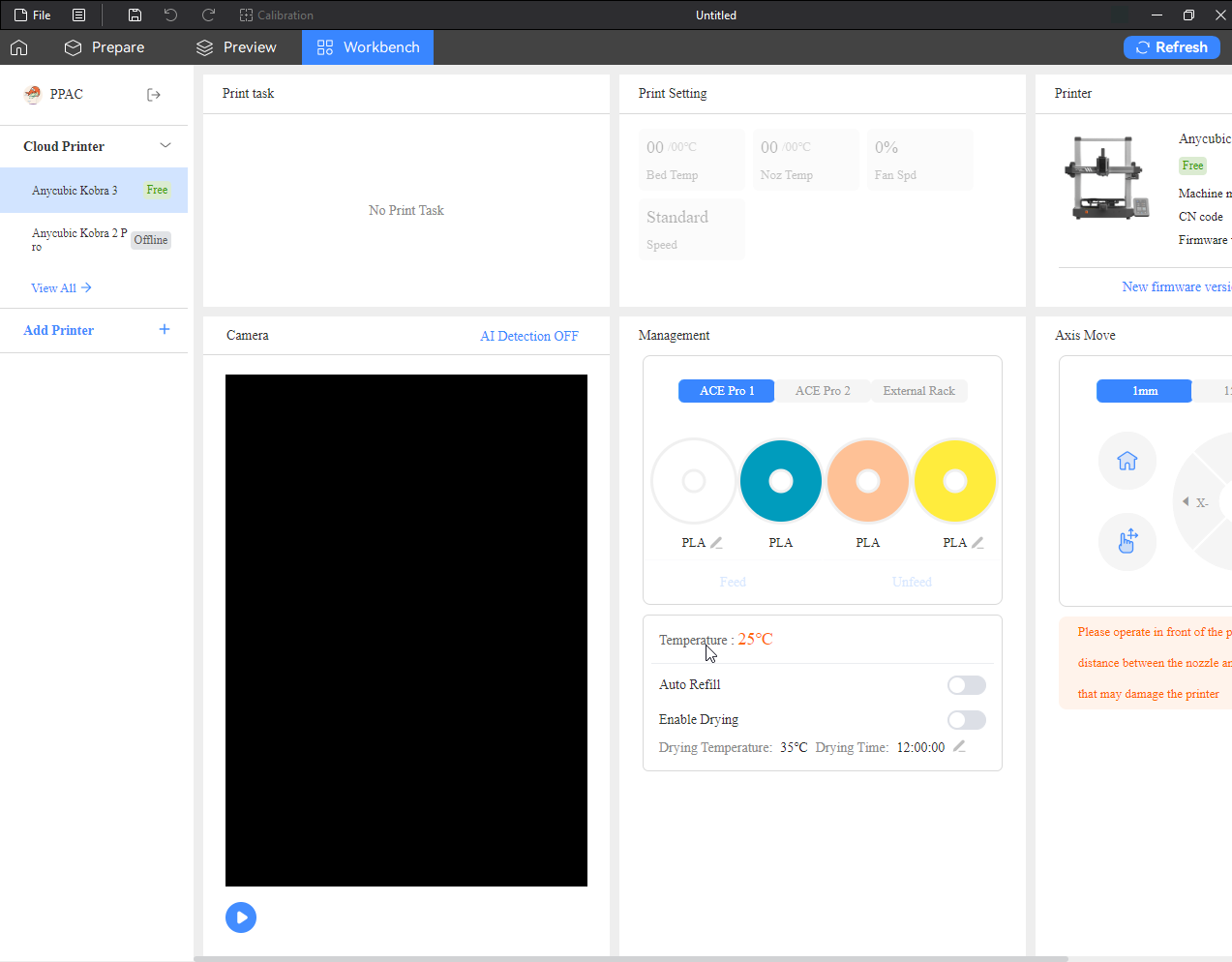
Task: Click the 12:00:00 drying time value
Action: pyautogui.click(x=920, y=747)
